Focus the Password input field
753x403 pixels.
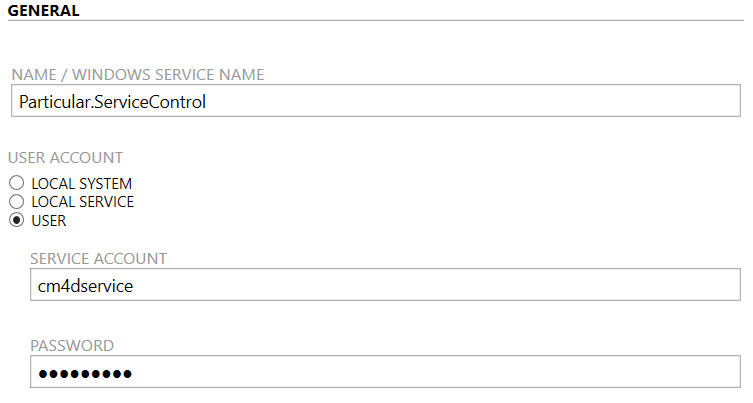(386, 373)
